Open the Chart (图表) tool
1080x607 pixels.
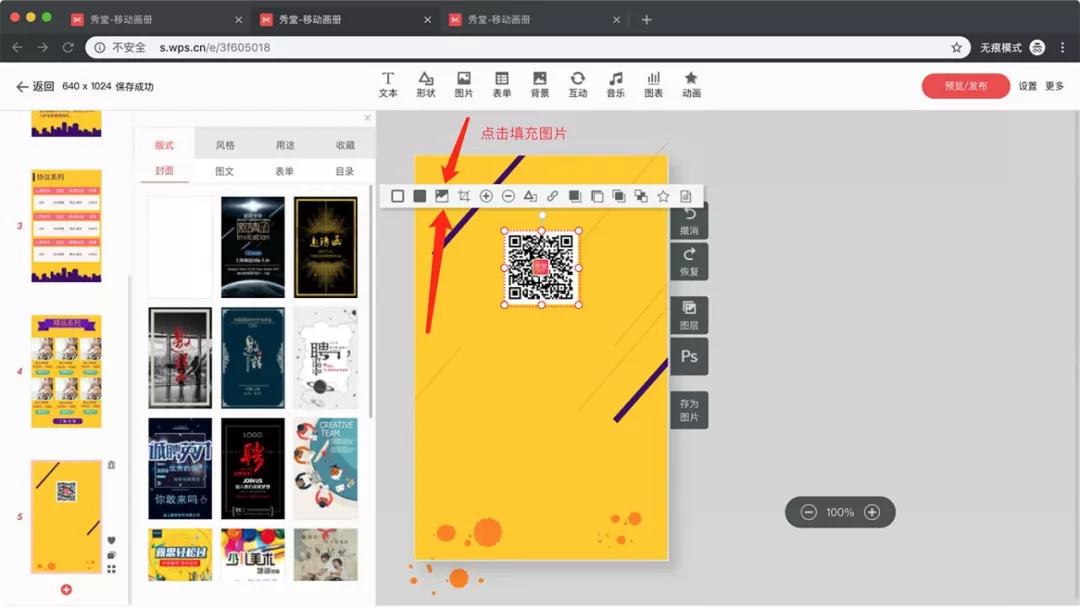(653, 85)
